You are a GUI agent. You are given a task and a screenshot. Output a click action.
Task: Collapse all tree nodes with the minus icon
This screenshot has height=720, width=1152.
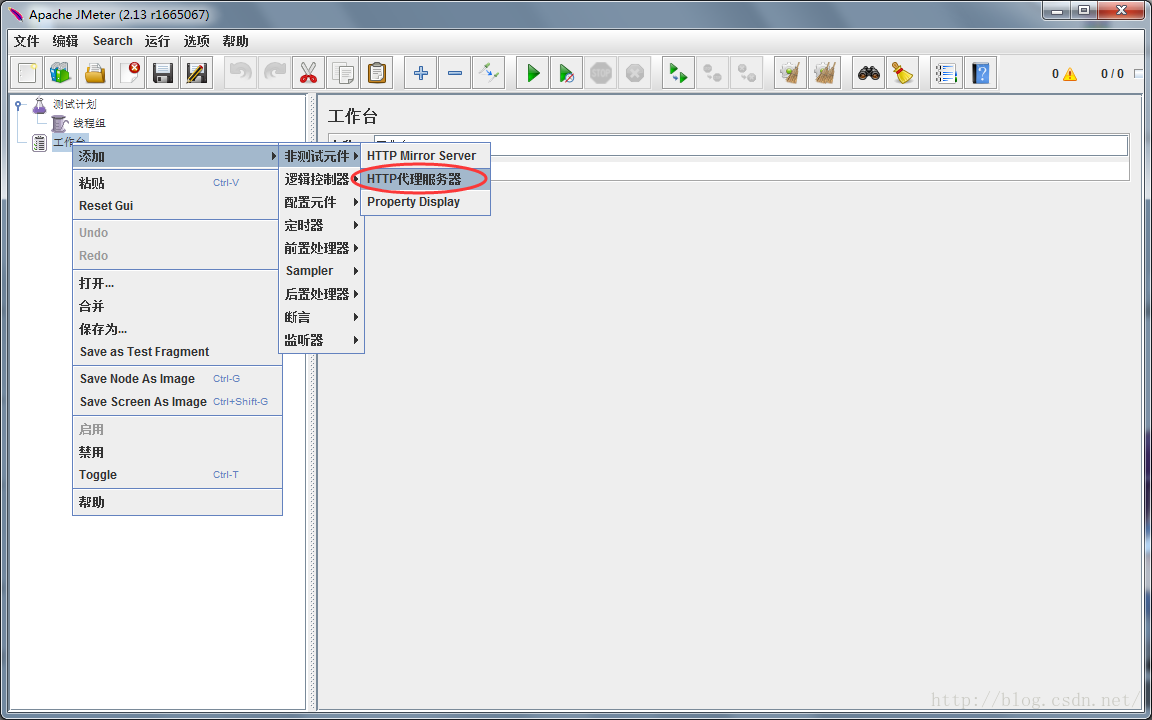454,73
